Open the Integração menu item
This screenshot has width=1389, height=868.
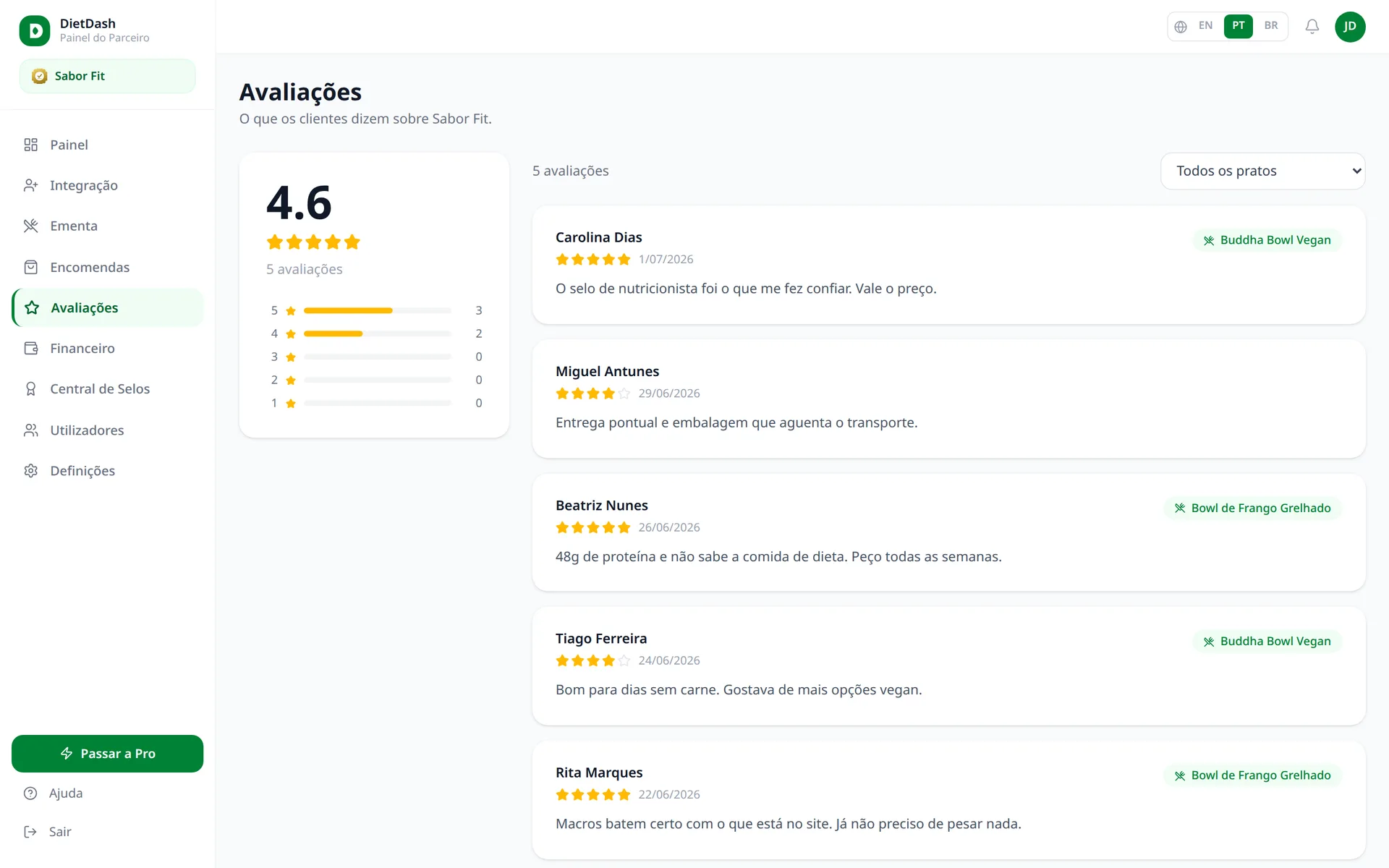pyautogui.click(x=107, y=185)
